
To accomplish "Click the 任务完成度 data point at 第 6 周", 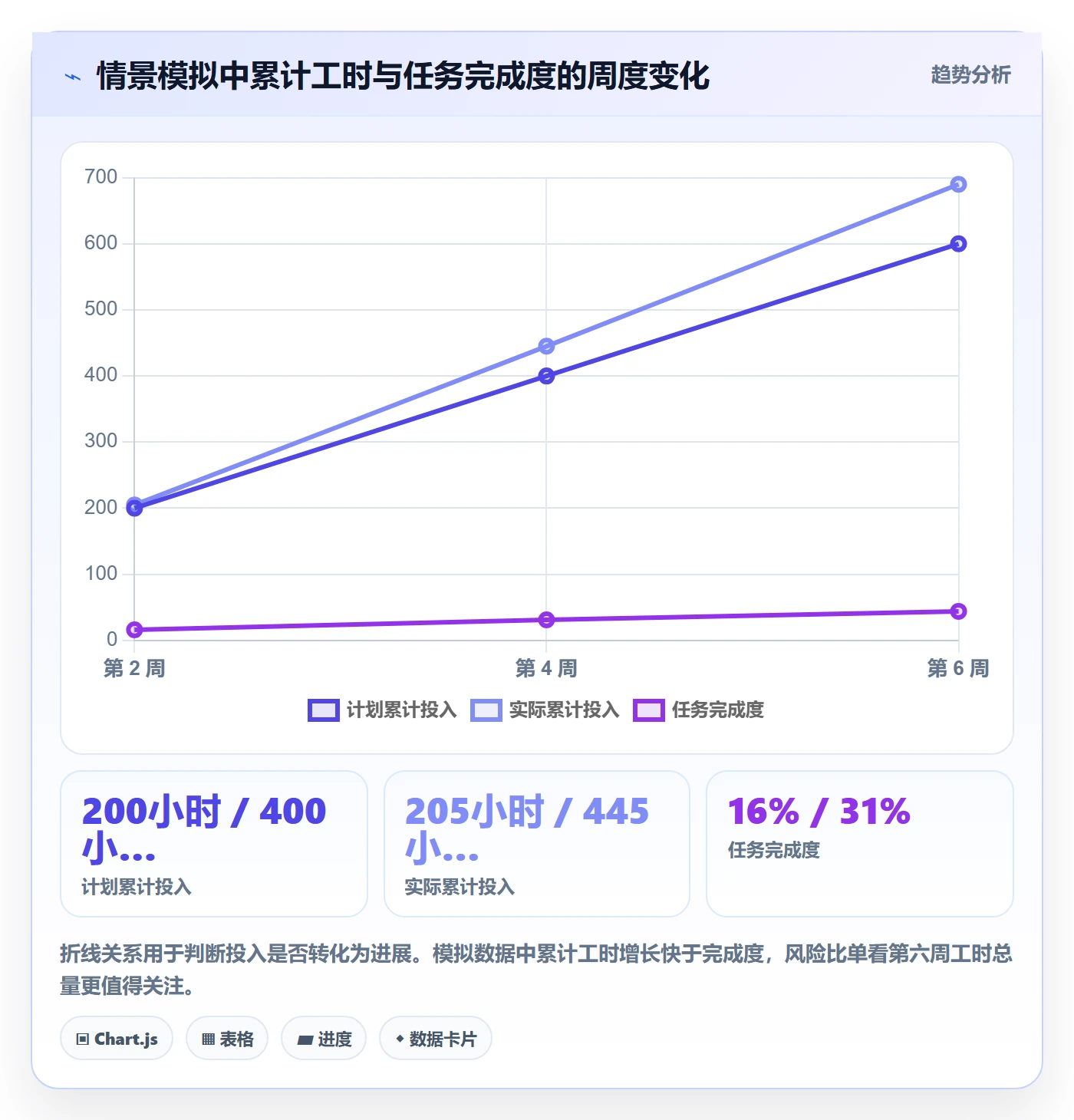I will pyautogui.click(x=958, y=611).
